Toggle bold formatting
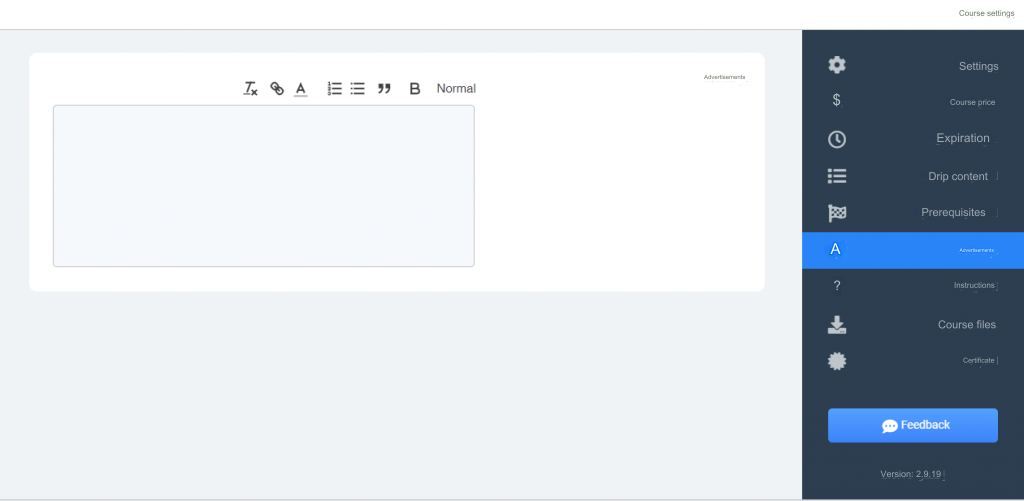The image size is (1024, 501). [415, 89]
